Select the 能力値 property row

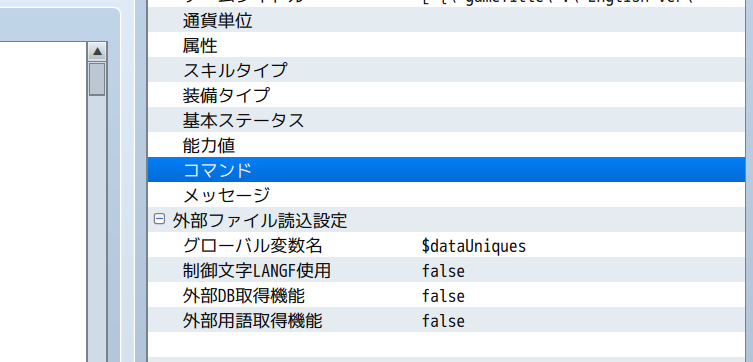[447, 145]
